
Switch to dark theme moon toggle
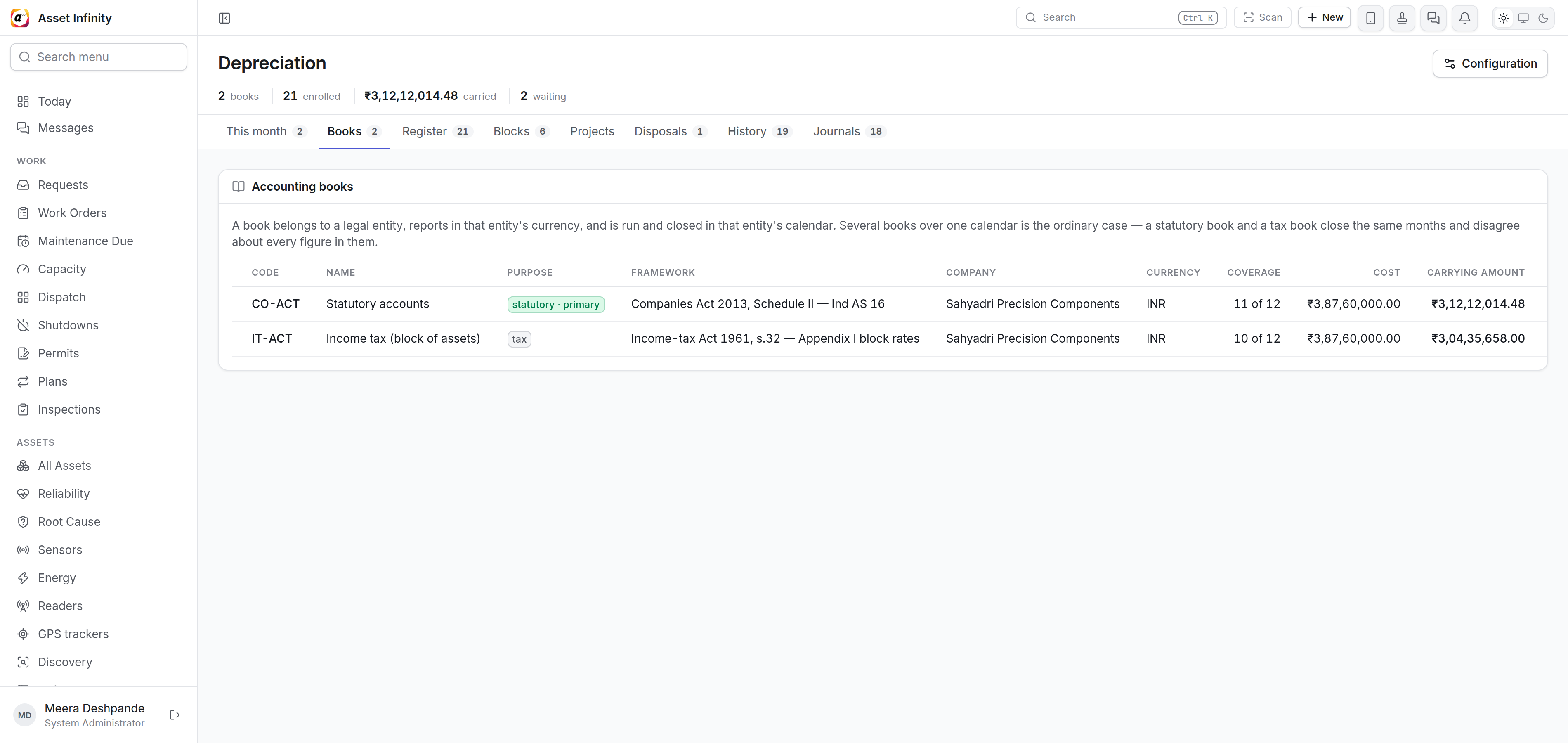(1543, 18)
